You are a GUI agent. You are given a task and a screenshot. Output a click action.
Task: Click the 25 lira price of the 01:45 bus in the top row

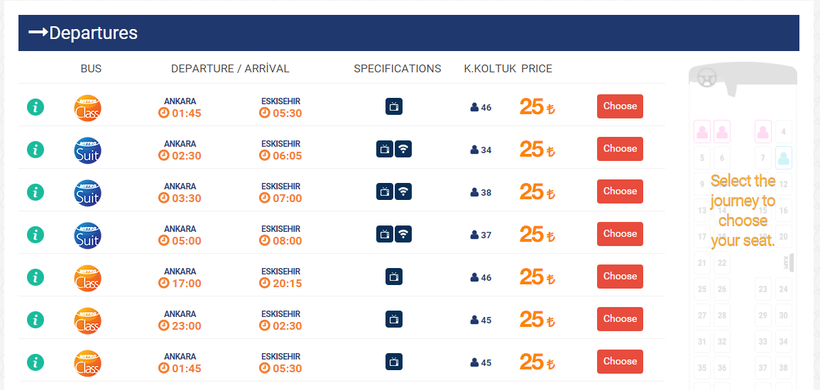[537, 107]
